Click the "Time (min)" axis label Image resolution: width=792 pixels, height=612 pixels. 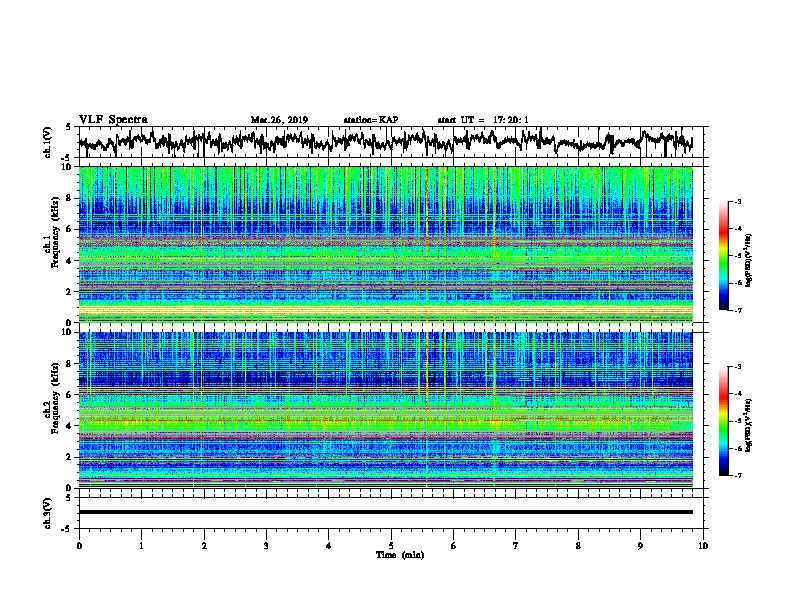tap(400, 555)
